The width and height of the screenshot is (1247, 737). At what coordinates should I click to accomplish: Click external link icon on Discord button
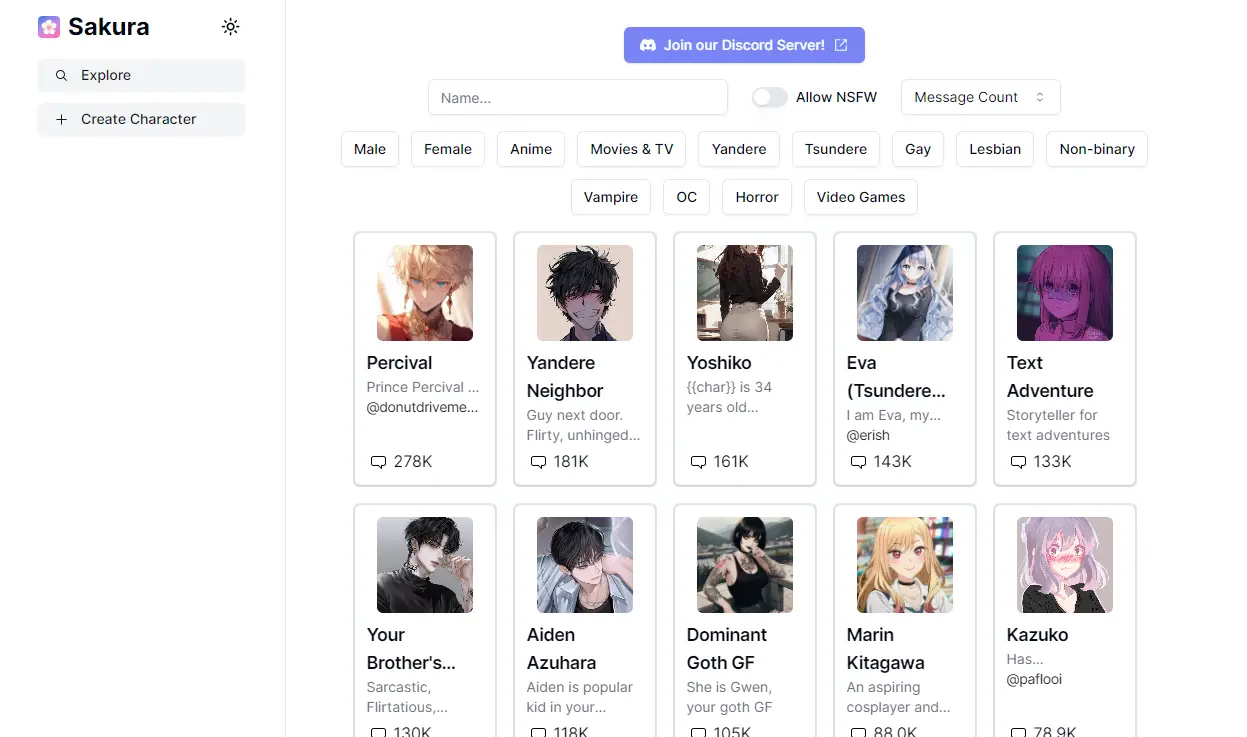841,45
